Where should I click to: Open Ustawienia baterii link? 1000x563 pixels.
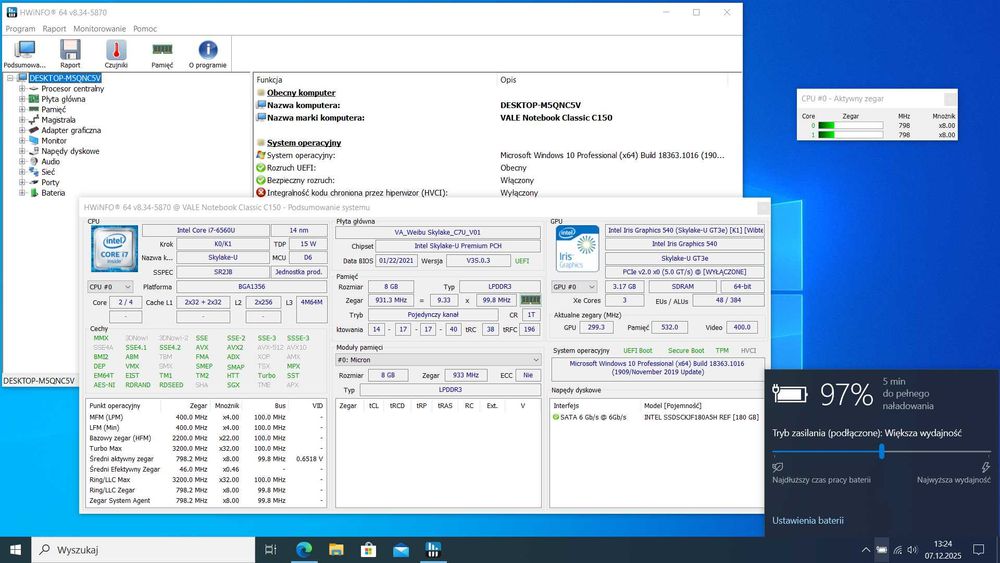(x=807, y=520)
